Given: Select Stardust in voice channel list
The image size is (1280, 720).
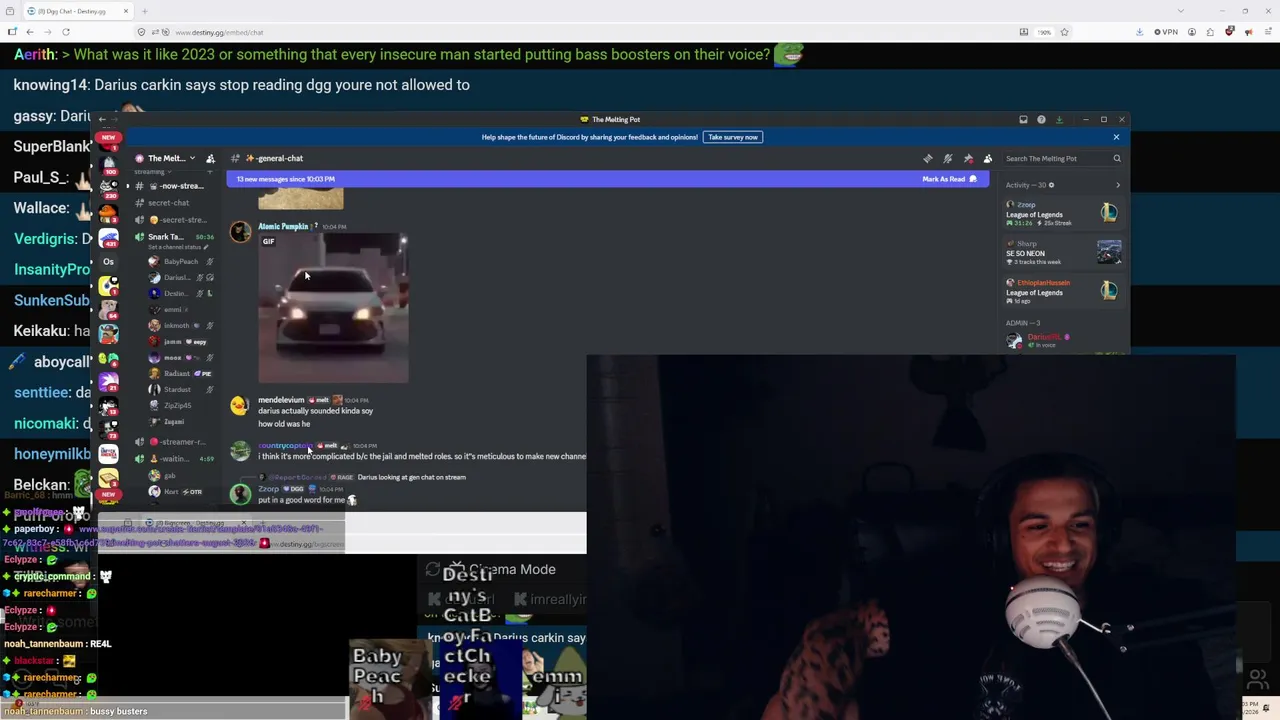Looking at the screenshot, I should coord(182,390).
